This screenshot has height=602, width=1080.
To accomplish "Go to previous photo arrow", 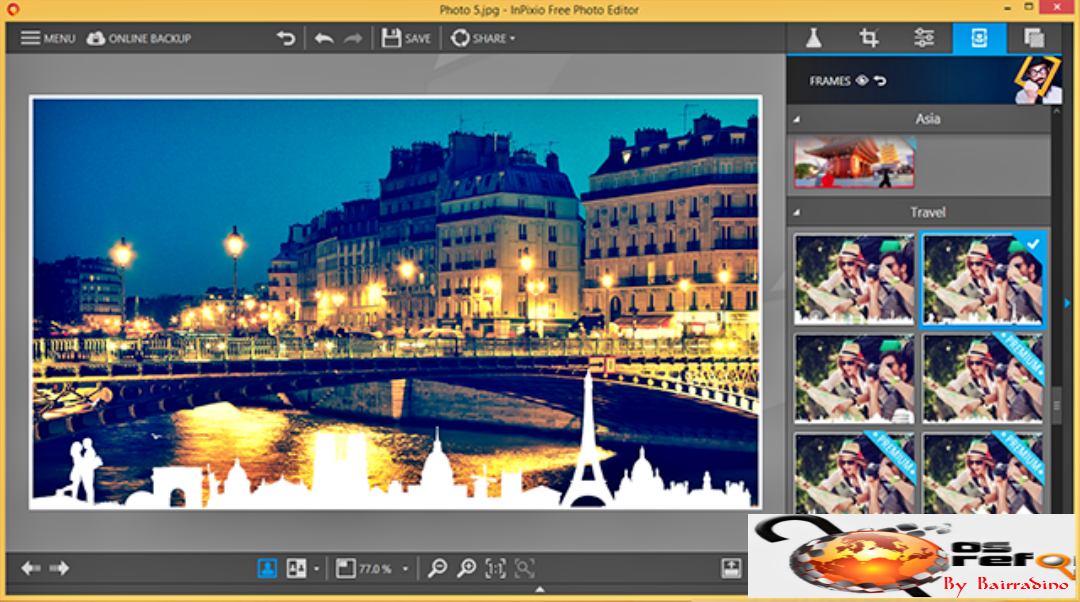I will [x=30, y=568].
